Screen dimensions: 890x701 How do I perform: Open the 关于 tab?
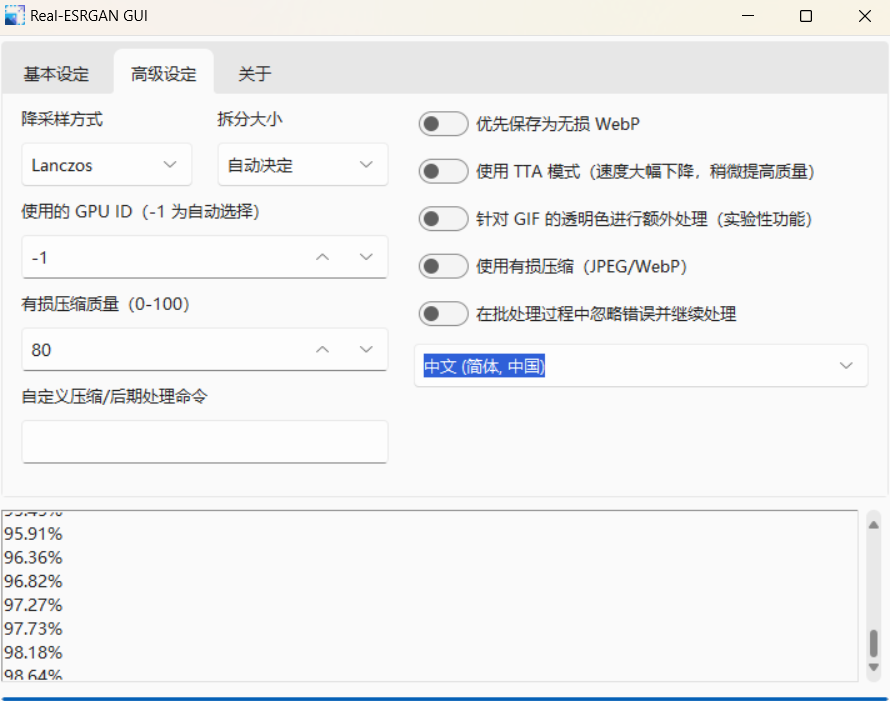point(254,74)
